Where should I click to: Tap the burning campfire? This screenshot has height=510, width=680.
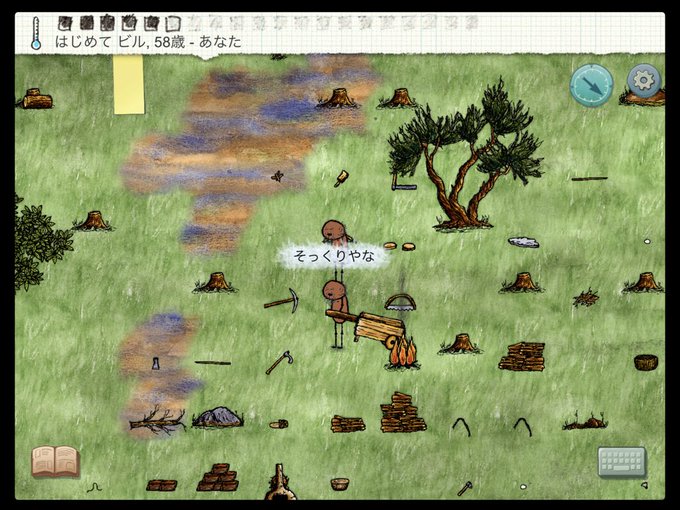(x=403, y=353)
